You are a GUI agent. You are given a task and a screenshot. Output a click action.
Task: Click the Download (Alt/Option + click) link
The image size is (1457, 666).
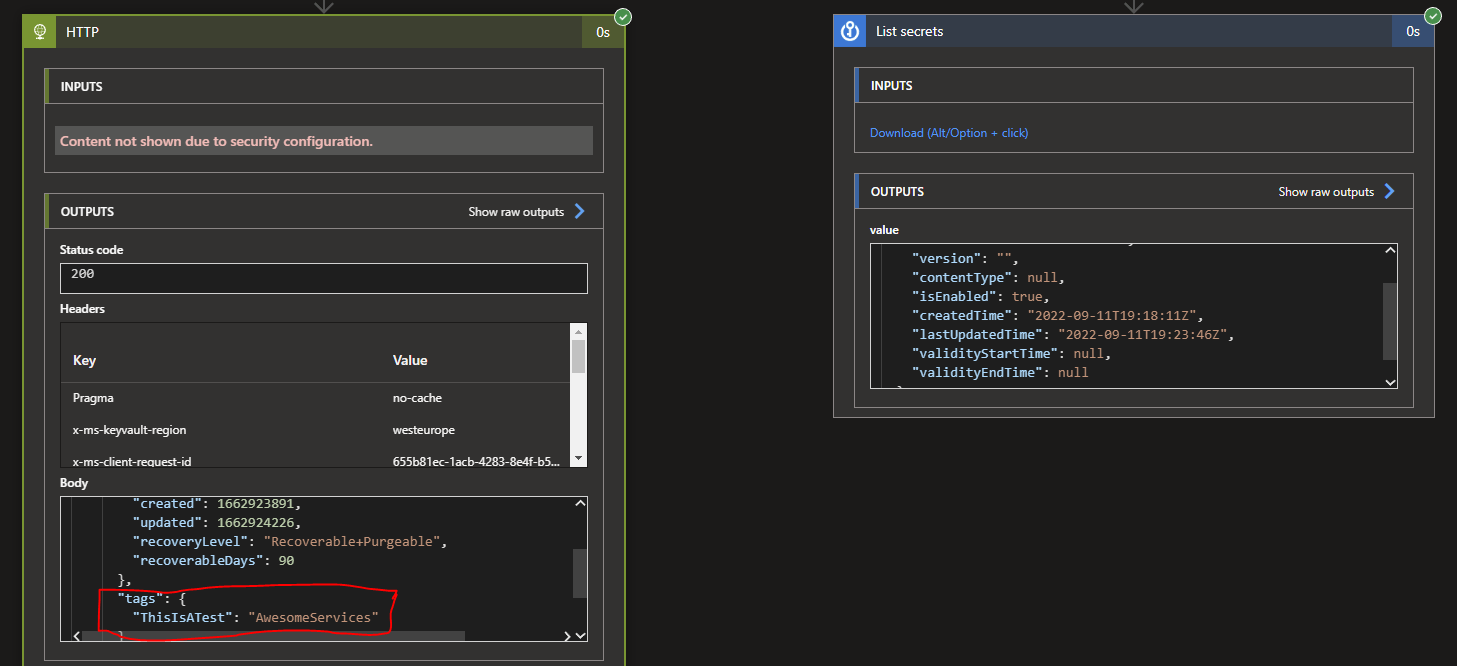click(x=947, y=132)
